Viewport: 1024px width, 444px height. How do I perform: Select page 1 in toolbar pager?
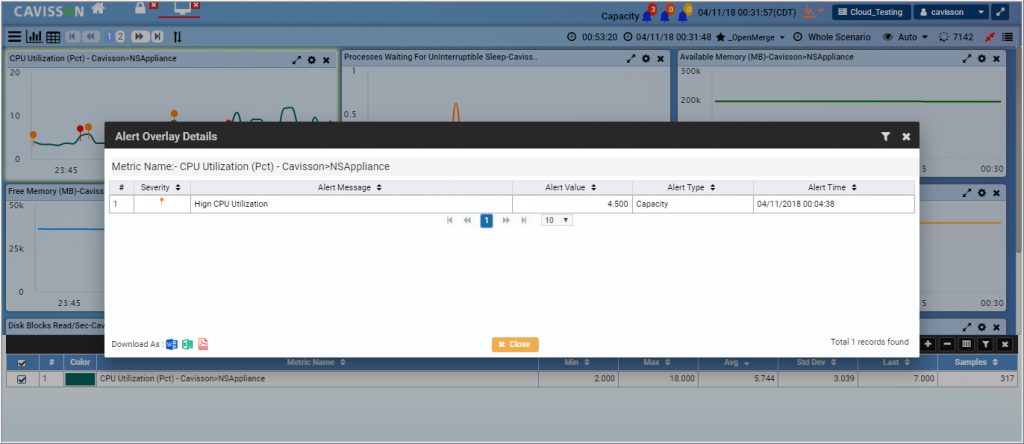[x=110, y=37]
